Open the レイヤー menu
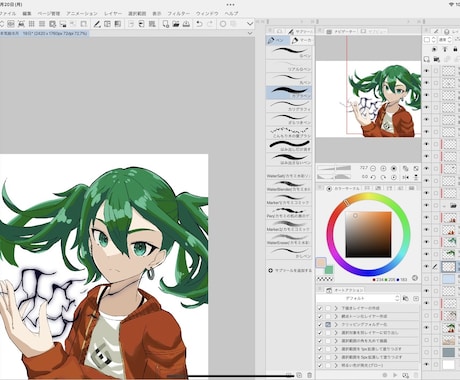The image size is (460, 380). [113, 14]
